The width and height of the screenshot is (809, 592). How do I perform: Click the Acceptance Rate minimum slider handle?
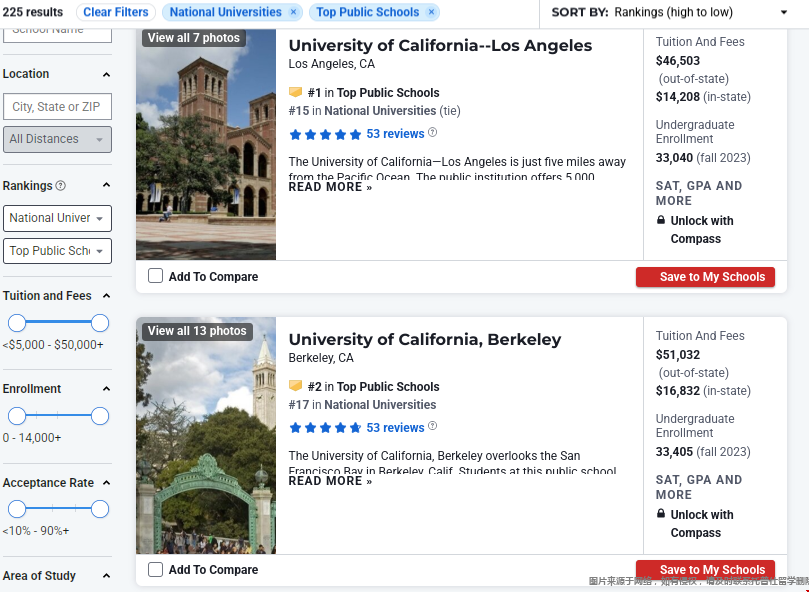pyautogui.click(x=17, y=509)
